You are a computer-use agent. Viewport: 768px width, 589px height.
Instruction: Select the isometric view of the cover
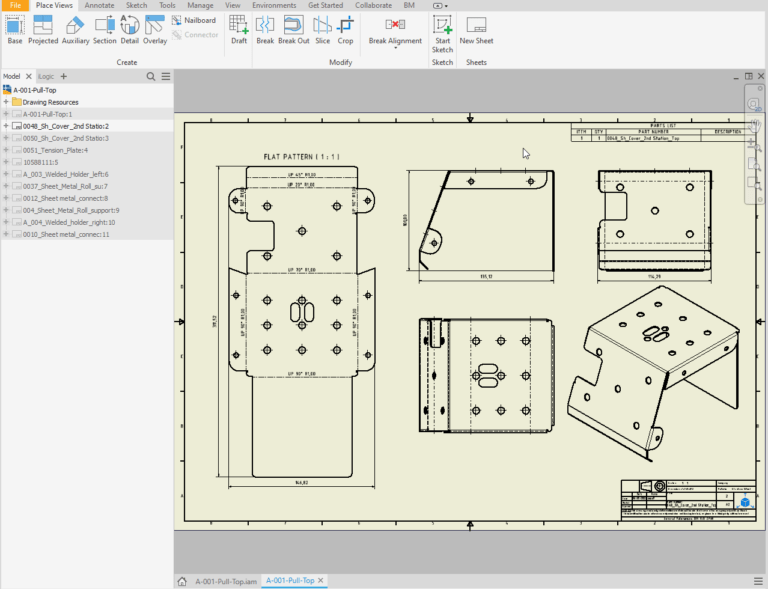coord(653,373)
